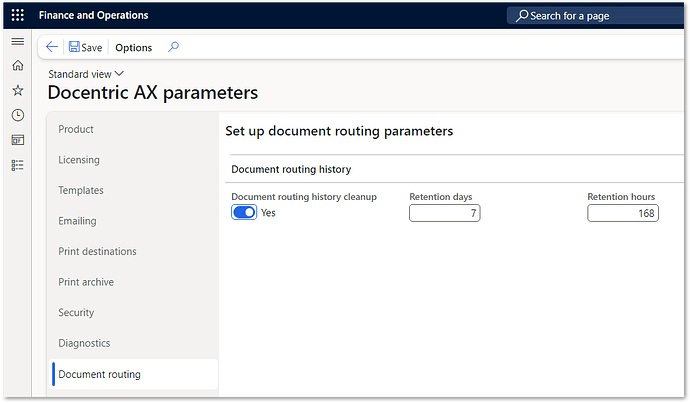Click the toolbar search magnifier icon
Image resolution: width=690 pixels, height=403 pixels.
tap(173, 47)
